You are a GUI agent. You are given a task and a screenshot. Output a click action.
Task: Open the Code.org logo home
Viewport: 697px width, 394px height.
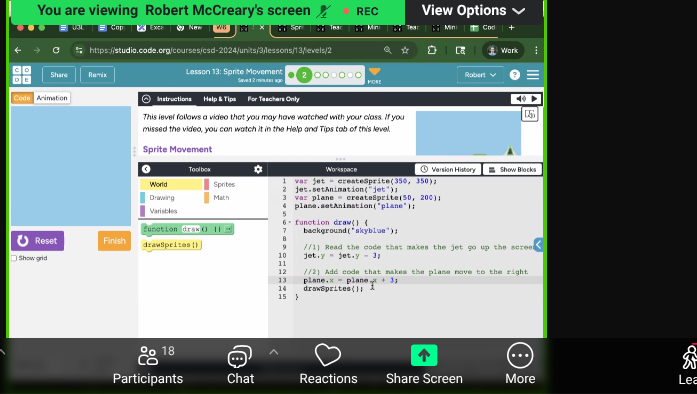(22, 75)
